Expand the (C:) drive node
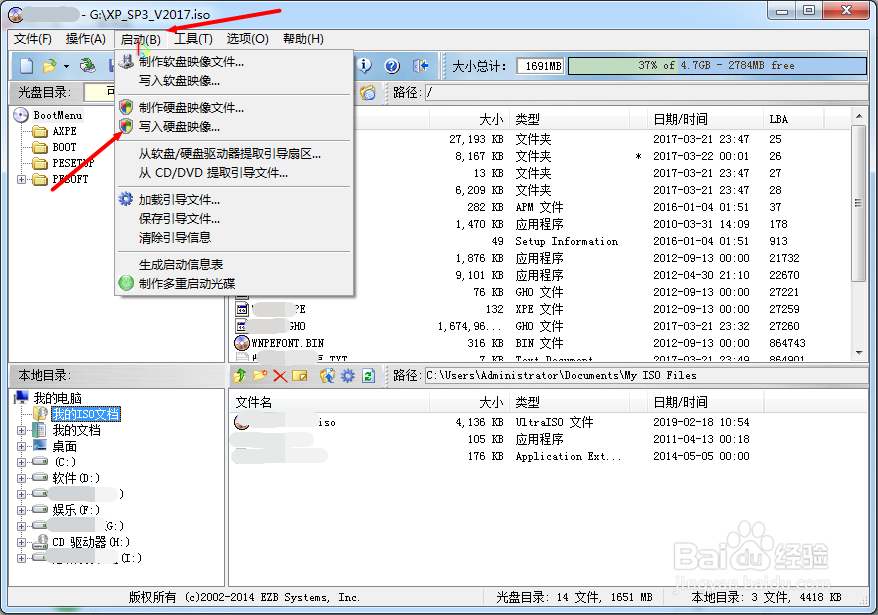 [x=21, y=462]
